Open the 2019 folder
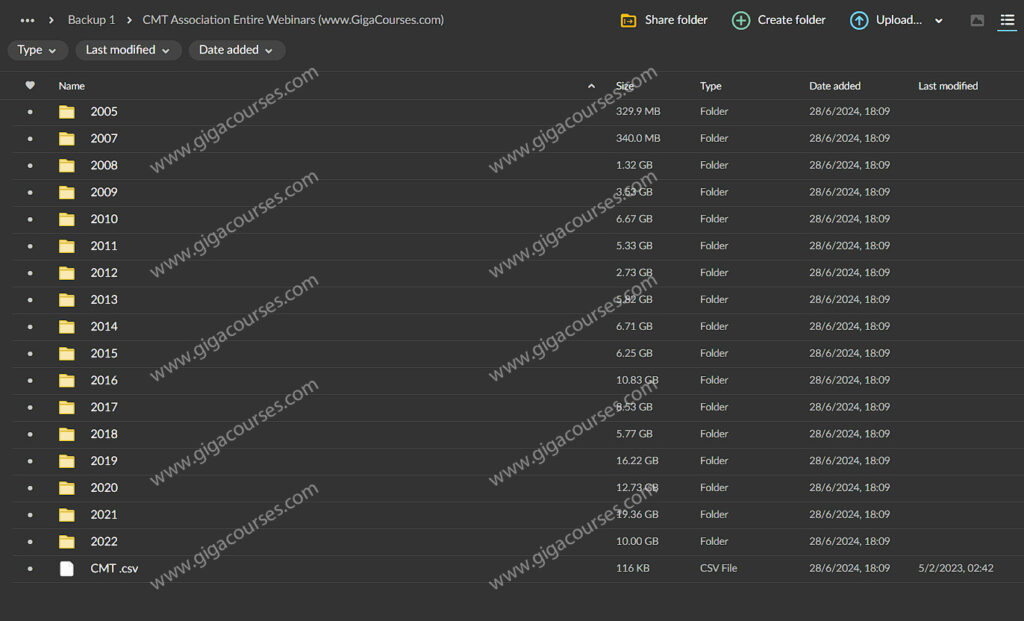This screenshot has height=621, width=1024. point(104,461)
